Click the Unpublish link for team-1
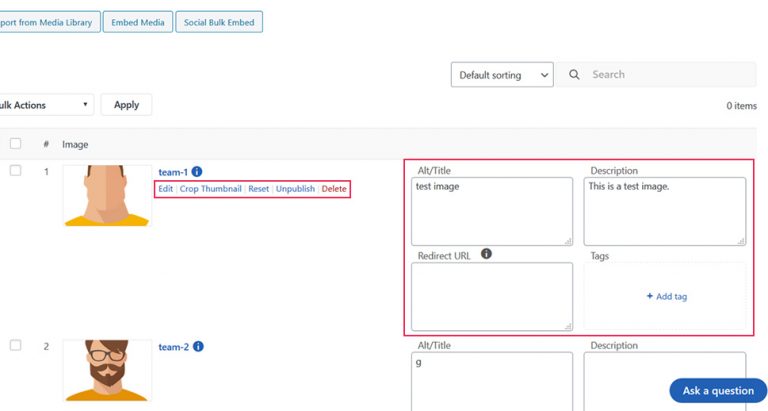 pos(295,189)
